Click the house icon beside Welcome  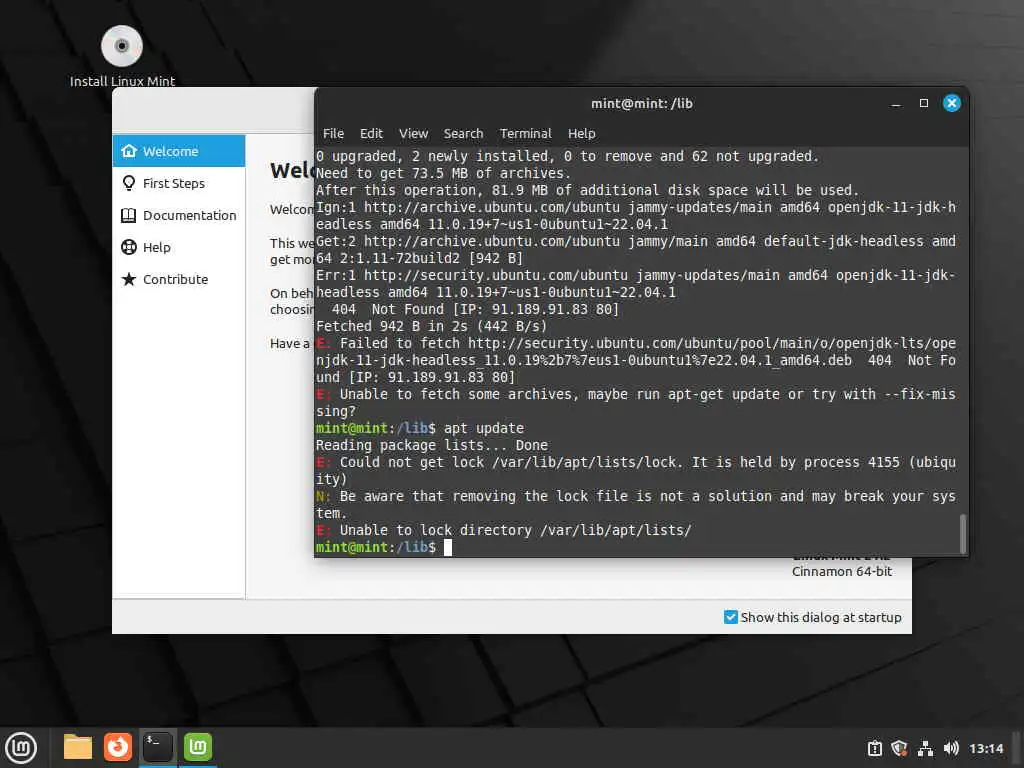click(129, 151)
